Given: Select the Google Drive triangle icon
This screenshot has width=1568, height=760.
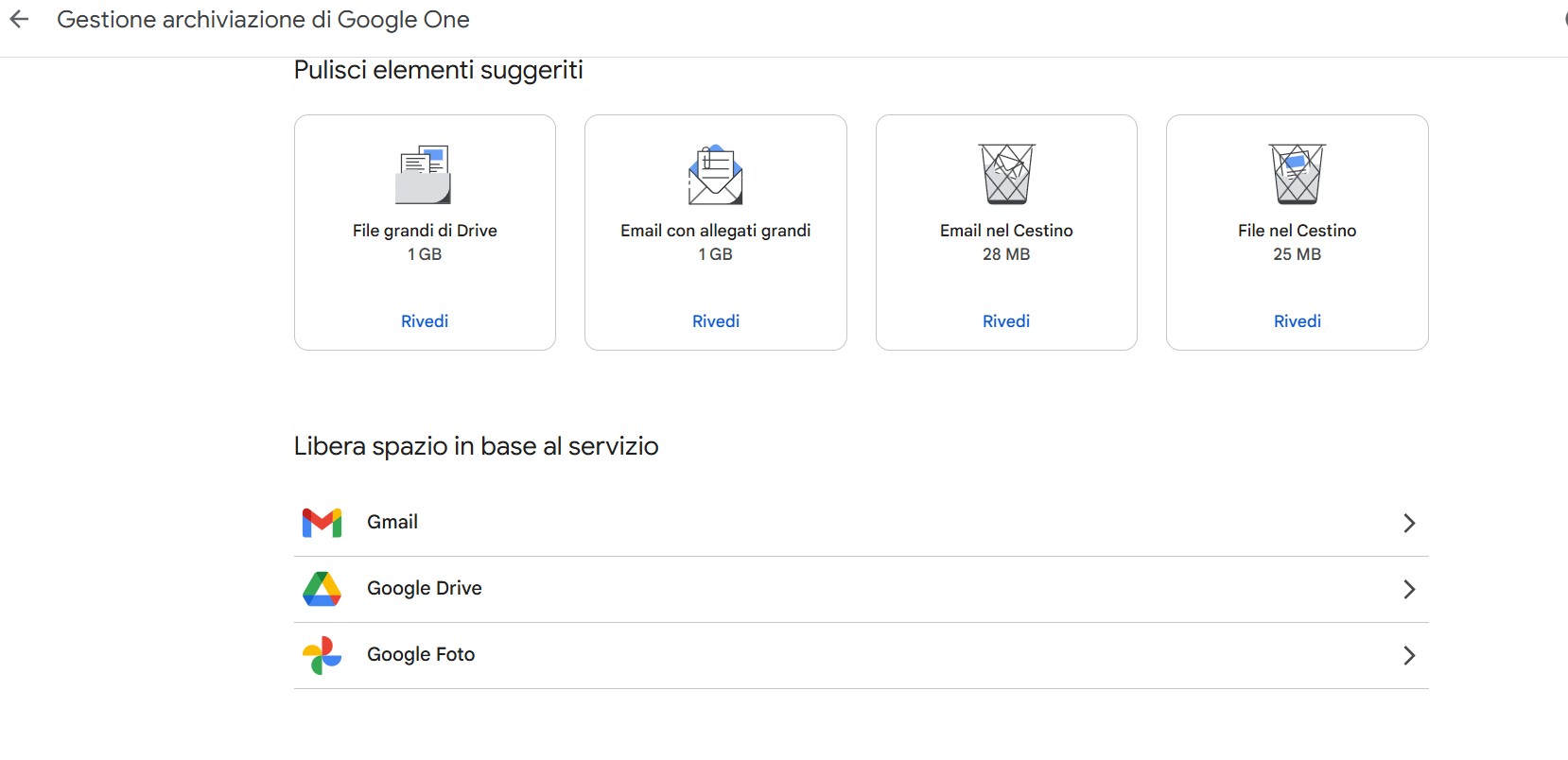Looking at the screenshot, I should 322,588.
